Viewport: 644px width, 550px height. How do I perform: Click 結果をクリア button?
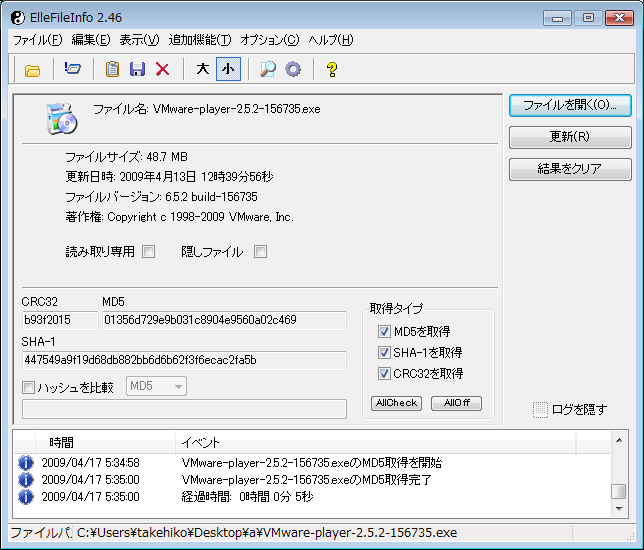pos(570,169)
